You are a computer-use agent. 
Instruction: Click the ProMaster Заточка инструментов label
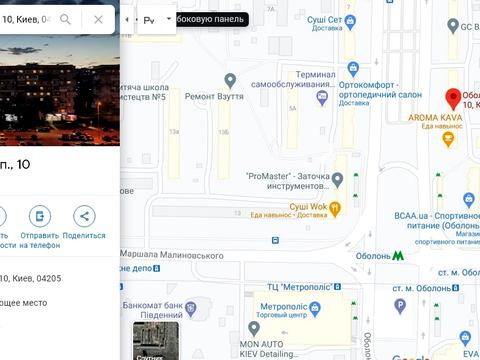[288, 181]
